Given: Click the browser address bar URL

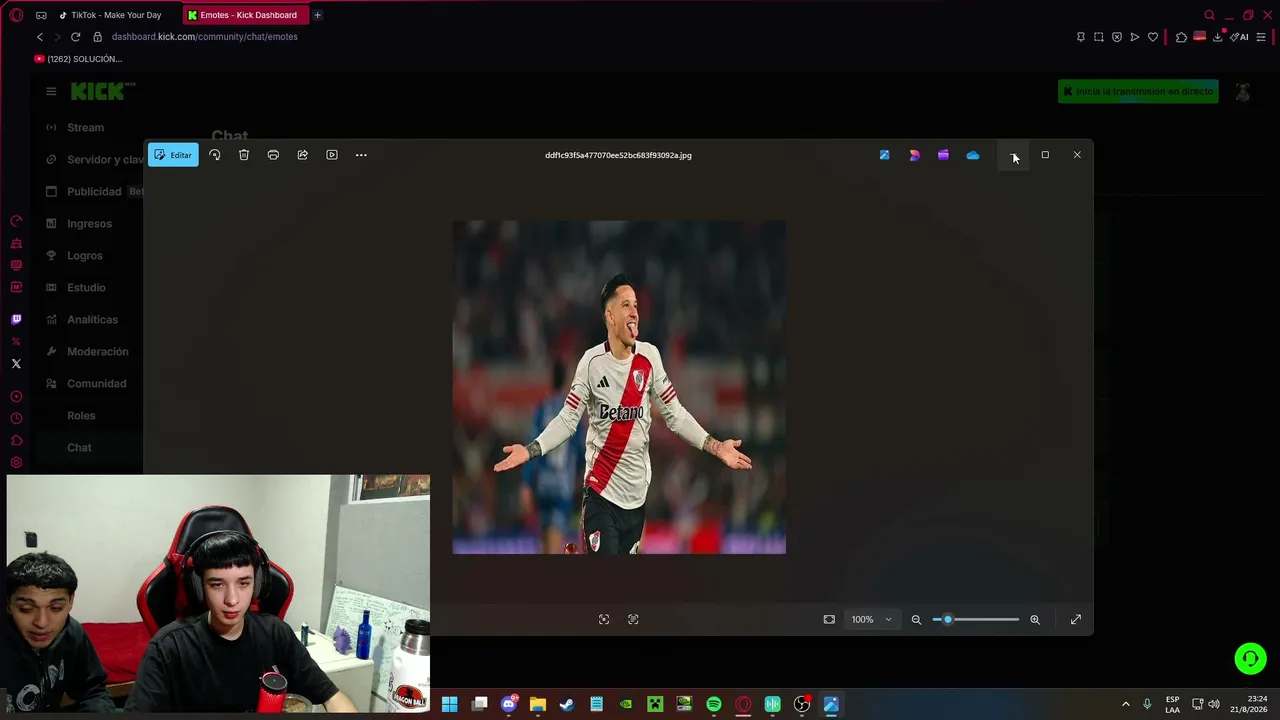Looking at the screenshot, I should 204,37.
